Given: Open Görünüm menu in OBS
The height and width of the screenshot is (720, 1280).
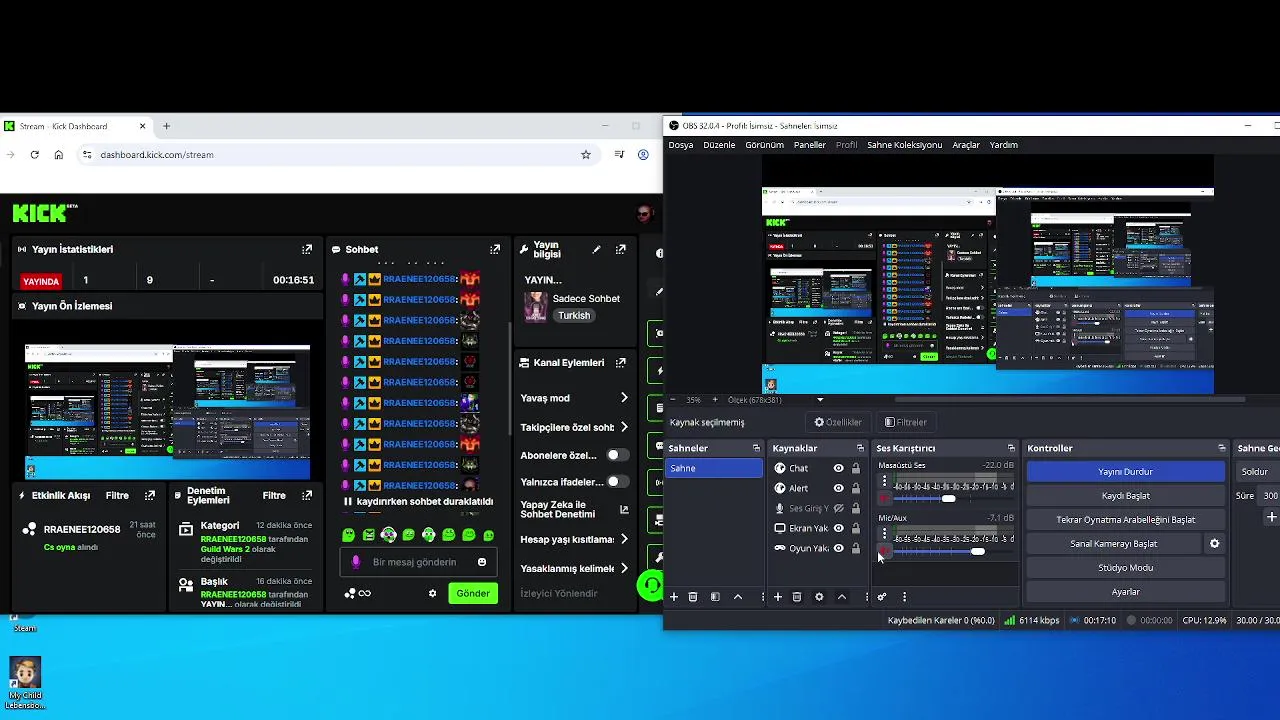Looking at the screenshot, I should [764, 145].
